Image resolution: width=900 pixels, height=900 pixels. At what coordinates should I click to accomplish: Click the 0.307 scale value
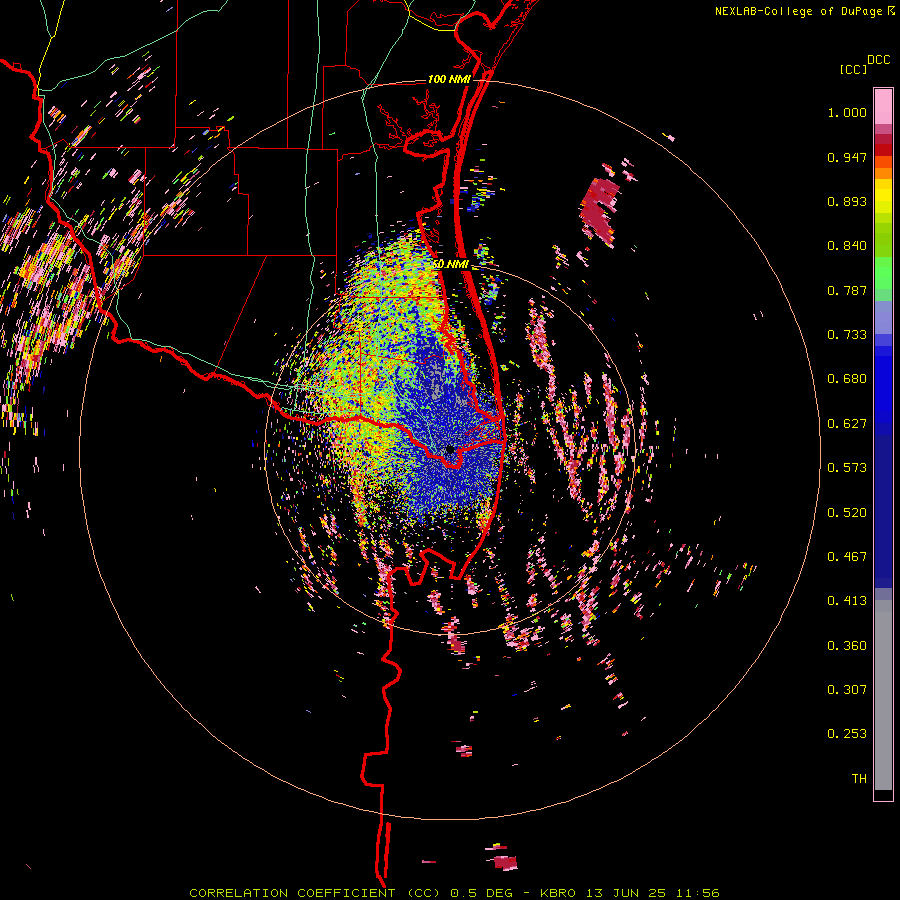click(847, 689)
